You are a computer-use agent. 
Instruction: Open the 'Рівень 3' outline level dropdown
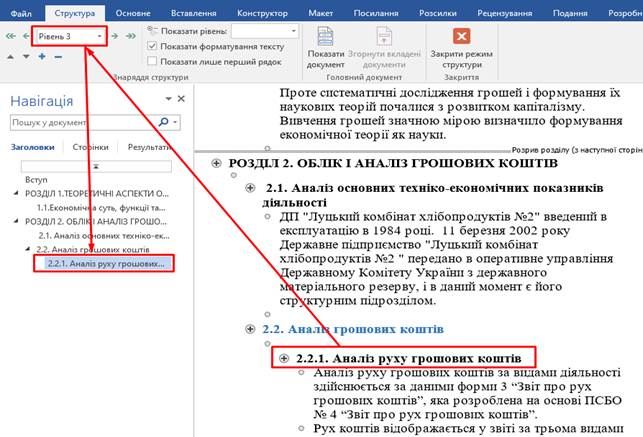(101, 36)
